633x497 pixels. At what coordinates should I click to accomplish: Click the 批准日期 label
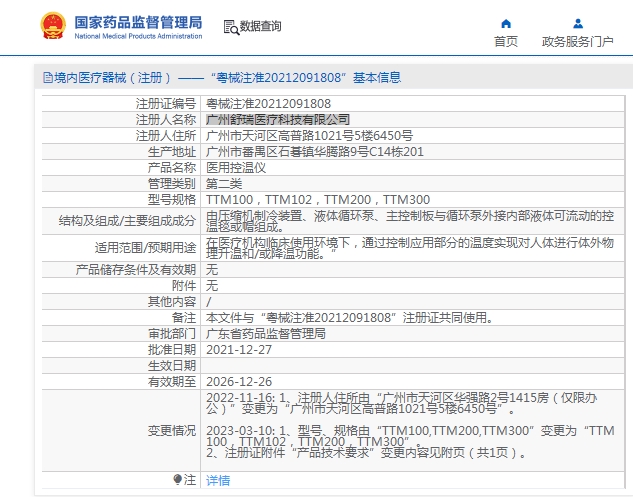(172, 350)
